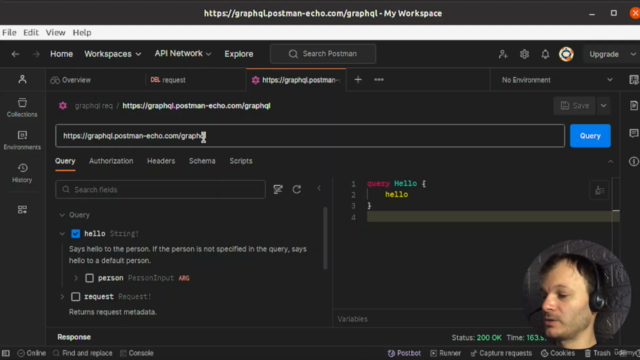Check the person argument checkbox
Screen dimensions: 640x360
click(89, 278)
